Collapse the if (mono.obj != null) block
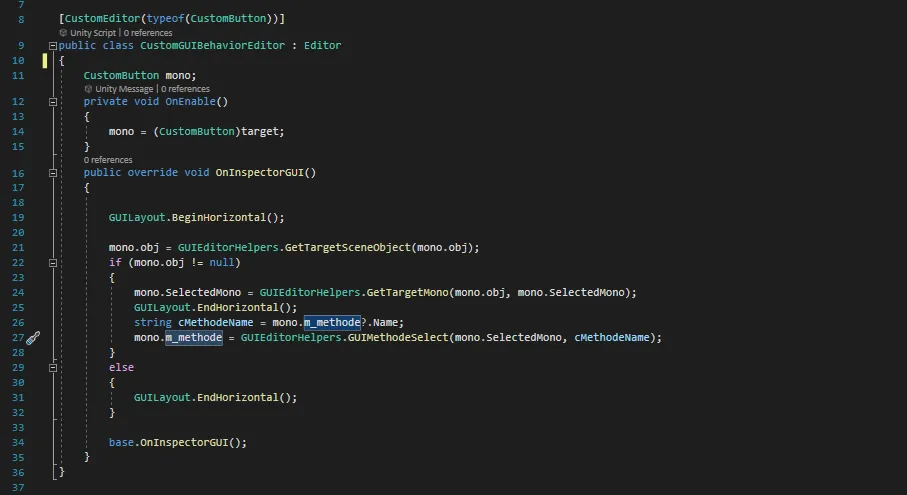 pyautogui.click(x=52, y=263)
